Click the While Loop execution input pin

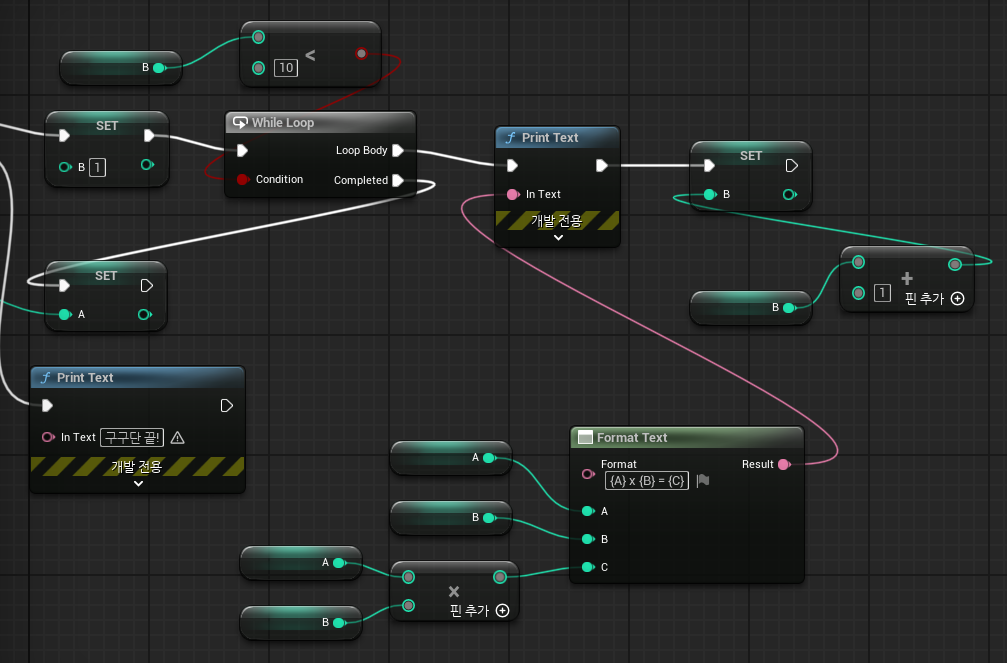pos(242,150)
